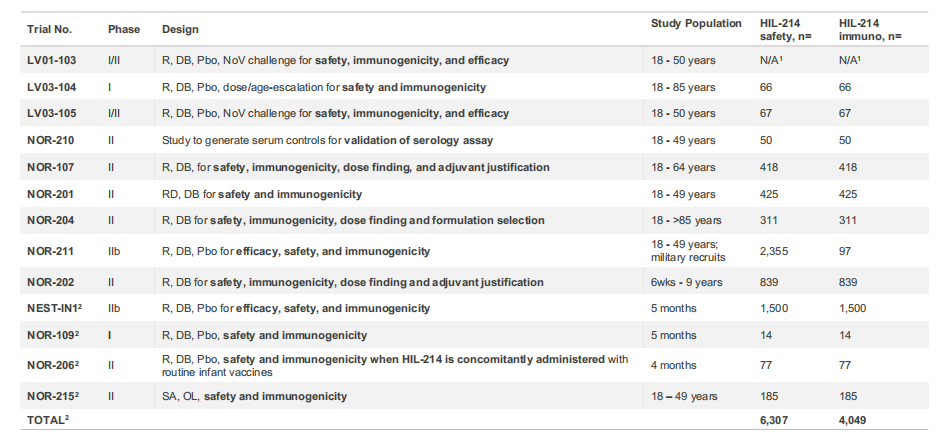Viewport: 948px width, 439px height.
Task: Click the NOR-210 trial identifier
Action: tap(50, 140)
